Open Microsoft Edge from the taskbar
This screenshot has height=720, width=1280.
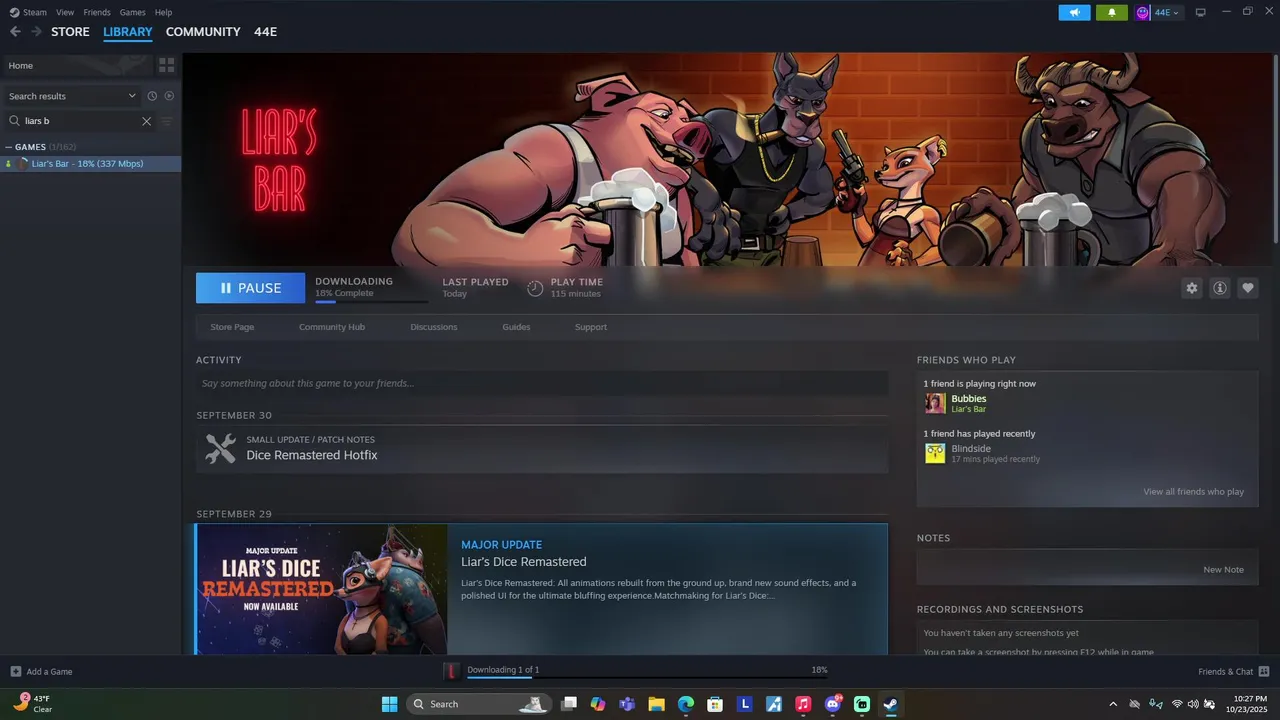(x=686, y=704)
